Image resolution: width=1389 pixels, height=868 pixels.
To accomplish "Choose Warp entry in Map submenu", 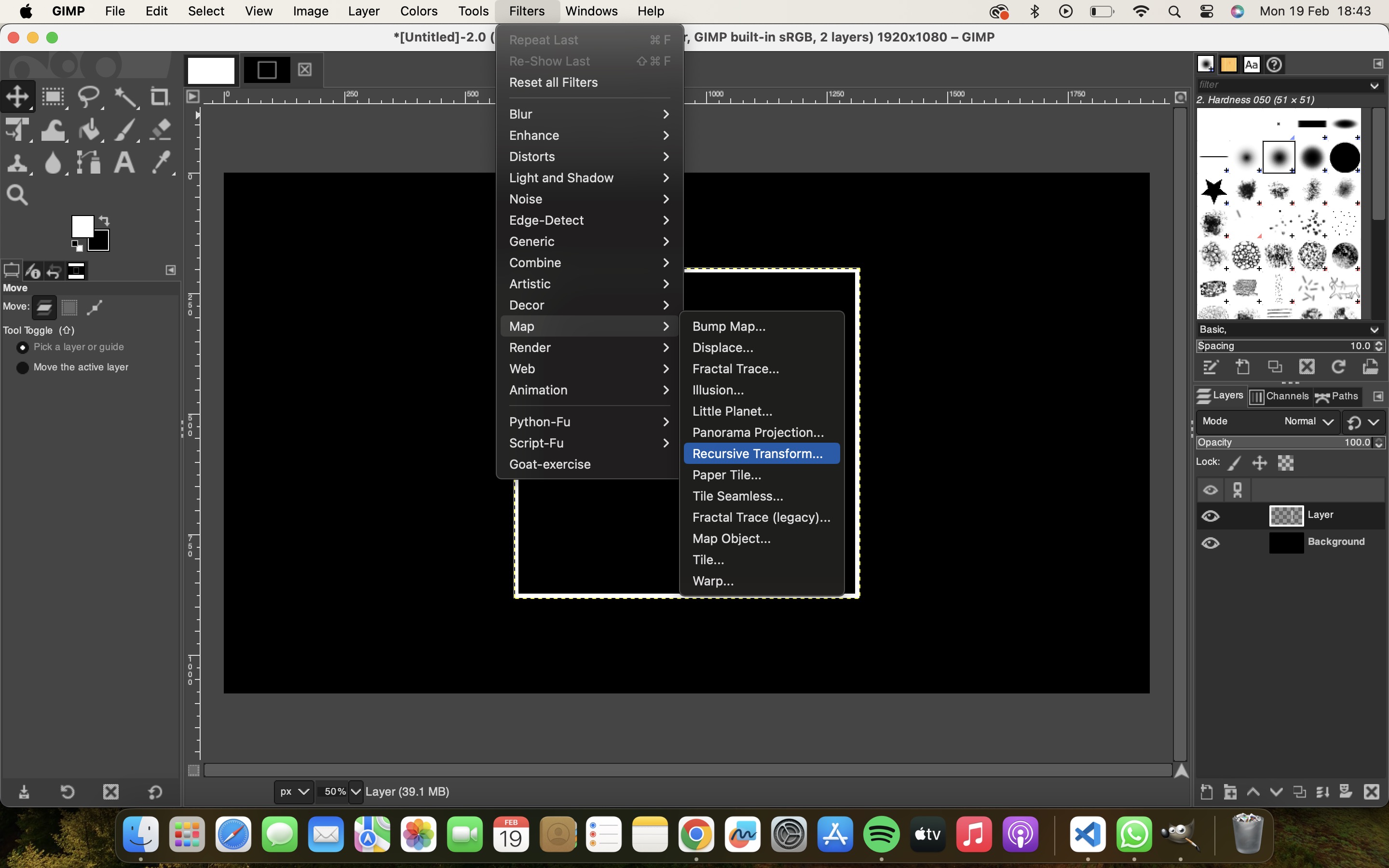I will (762, 581).
